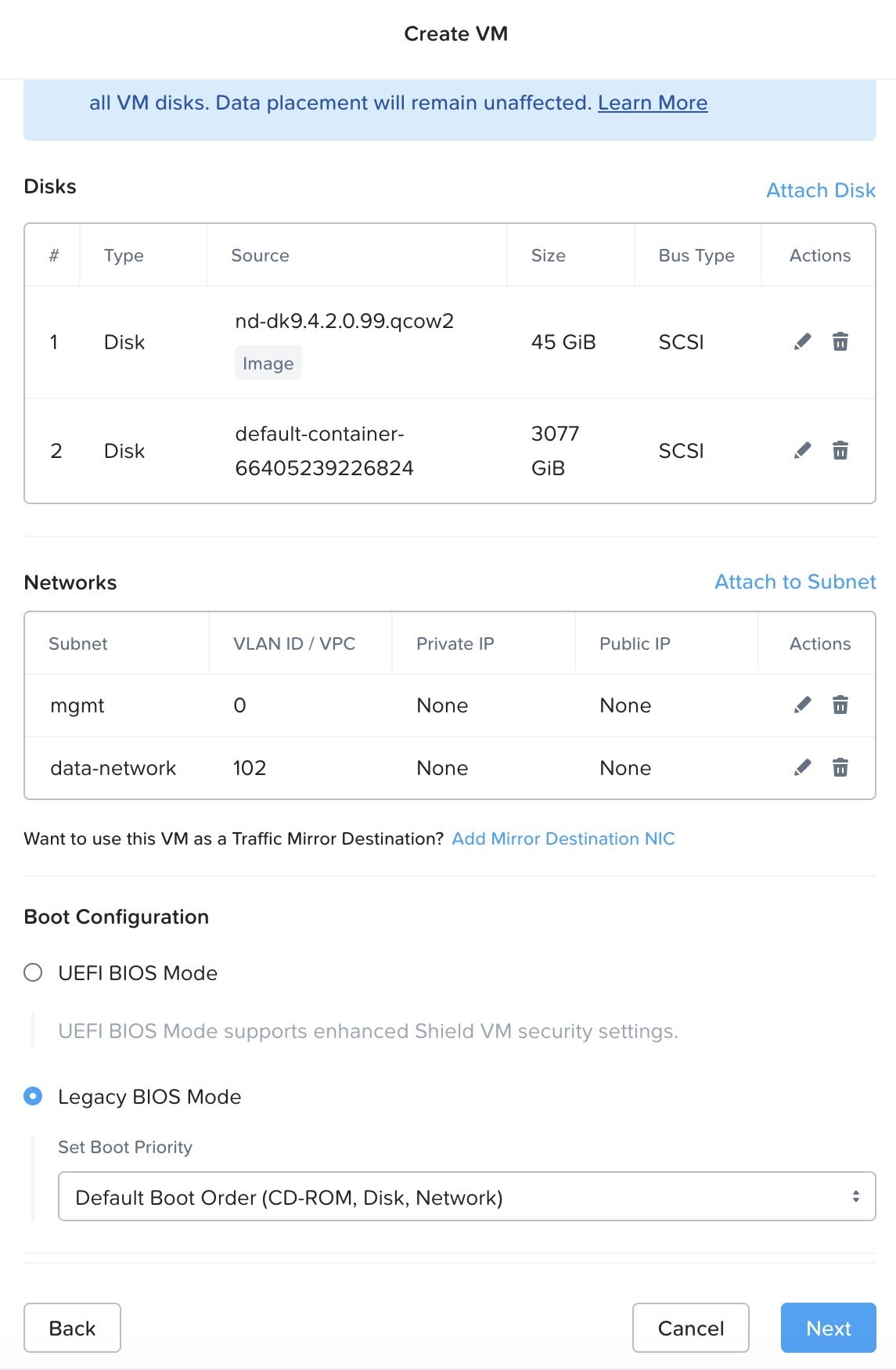
Task: Open the Learn More link
Action: click(x=652, y=103)
